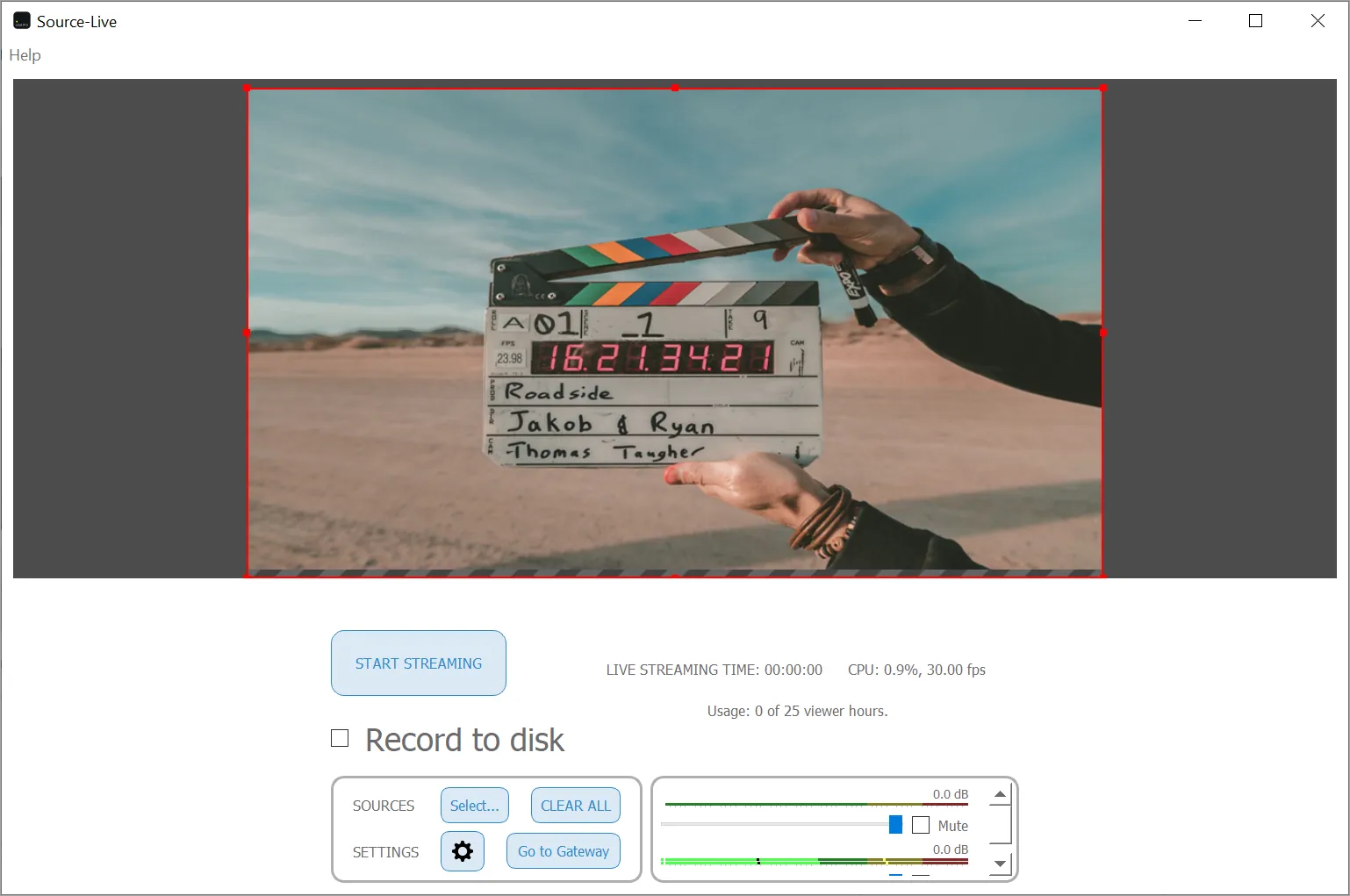Click the Source-Live app icon in title bar
This screenshot has width=1350, height=896.
[x=22, y=21]
